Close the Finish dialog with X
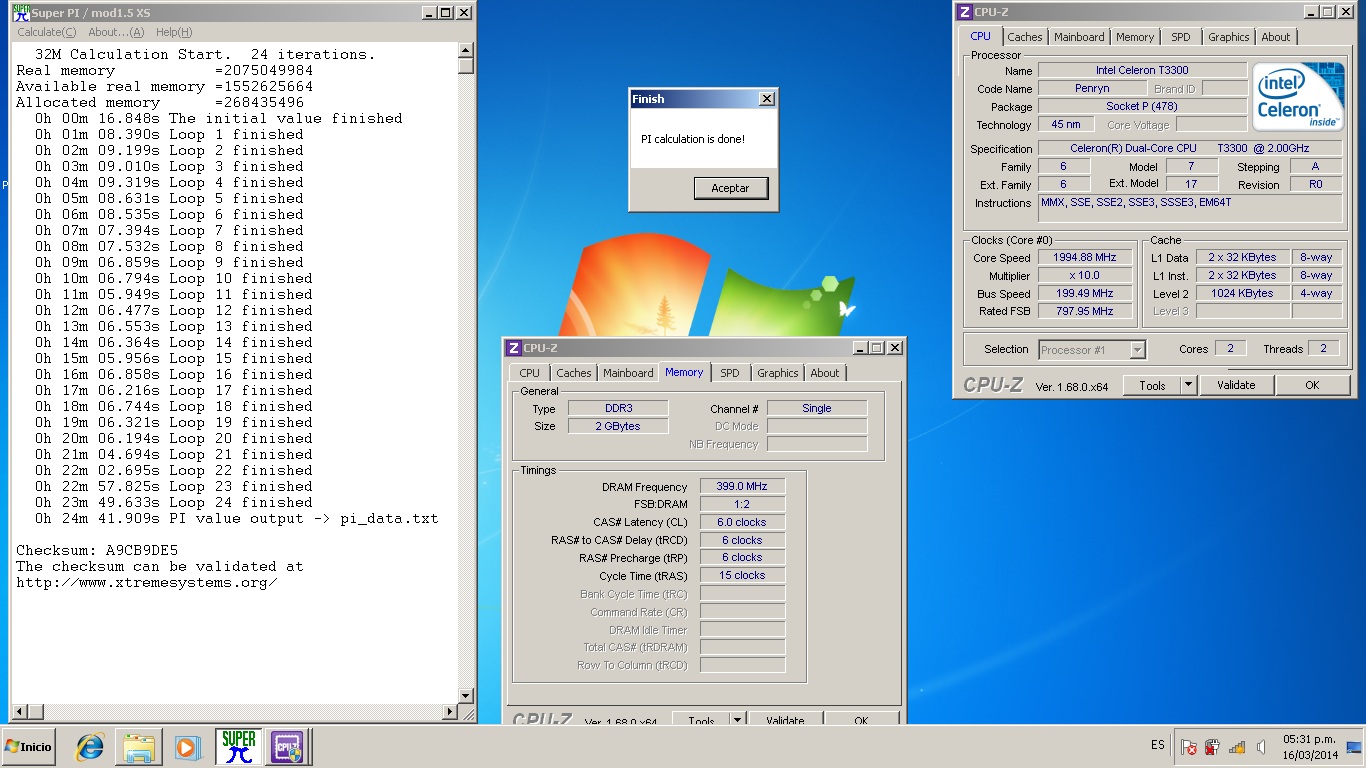 click(766, 99)
